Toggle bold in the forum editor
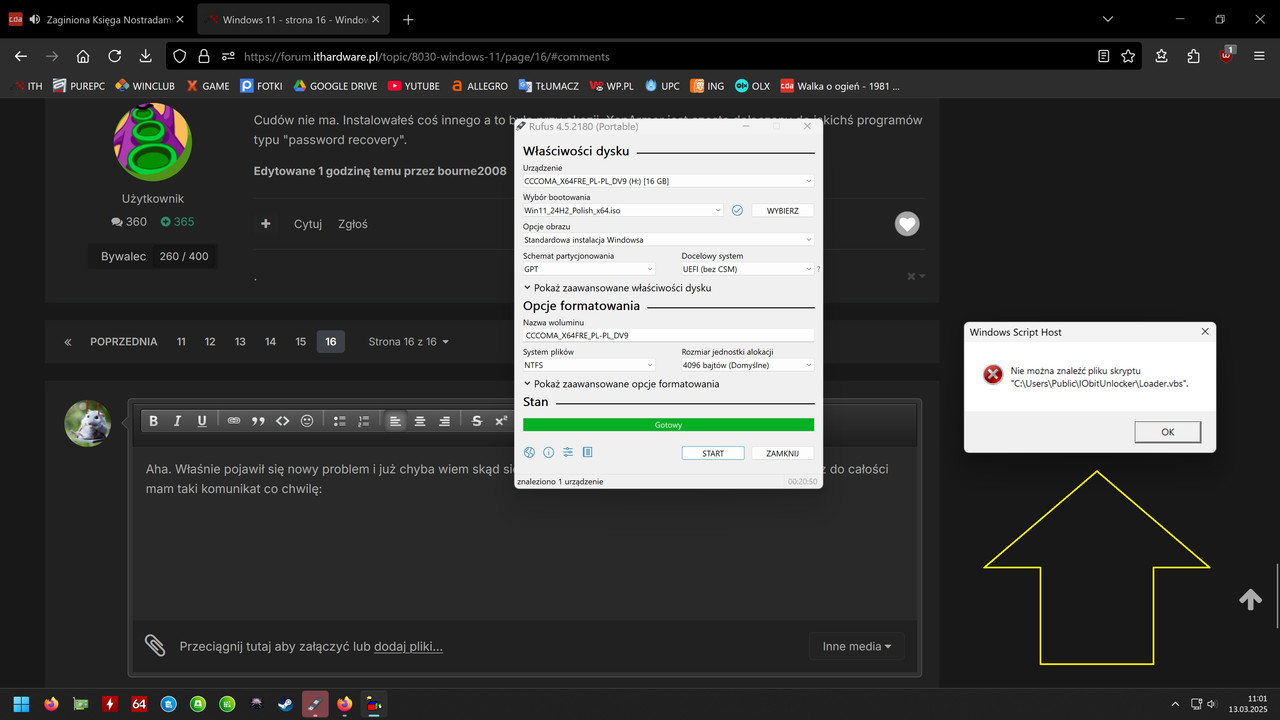 pos(153,421)
